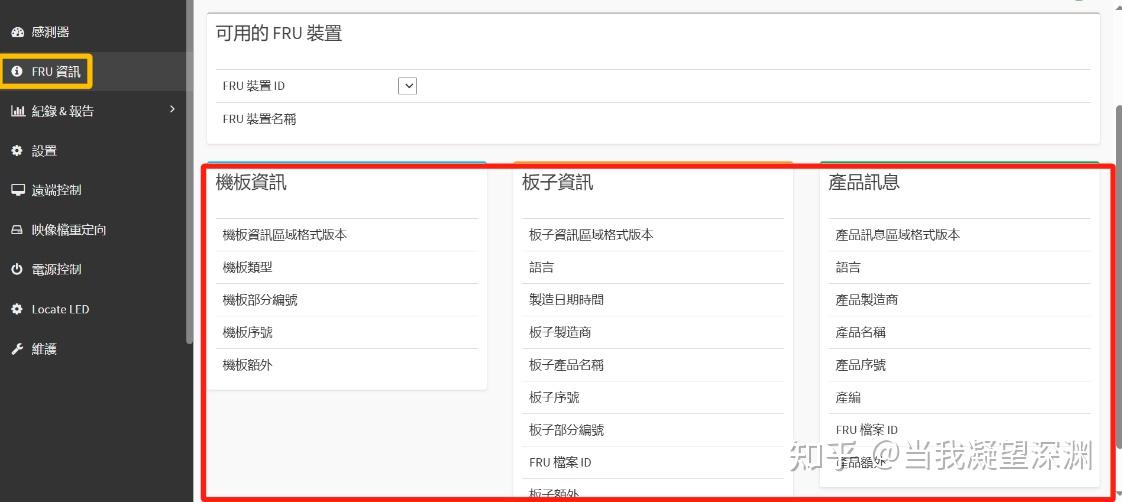This screenshot has height=502, width=1122.
Task: Click the sidebar vertical scrollbar
Action: (190, 172)
